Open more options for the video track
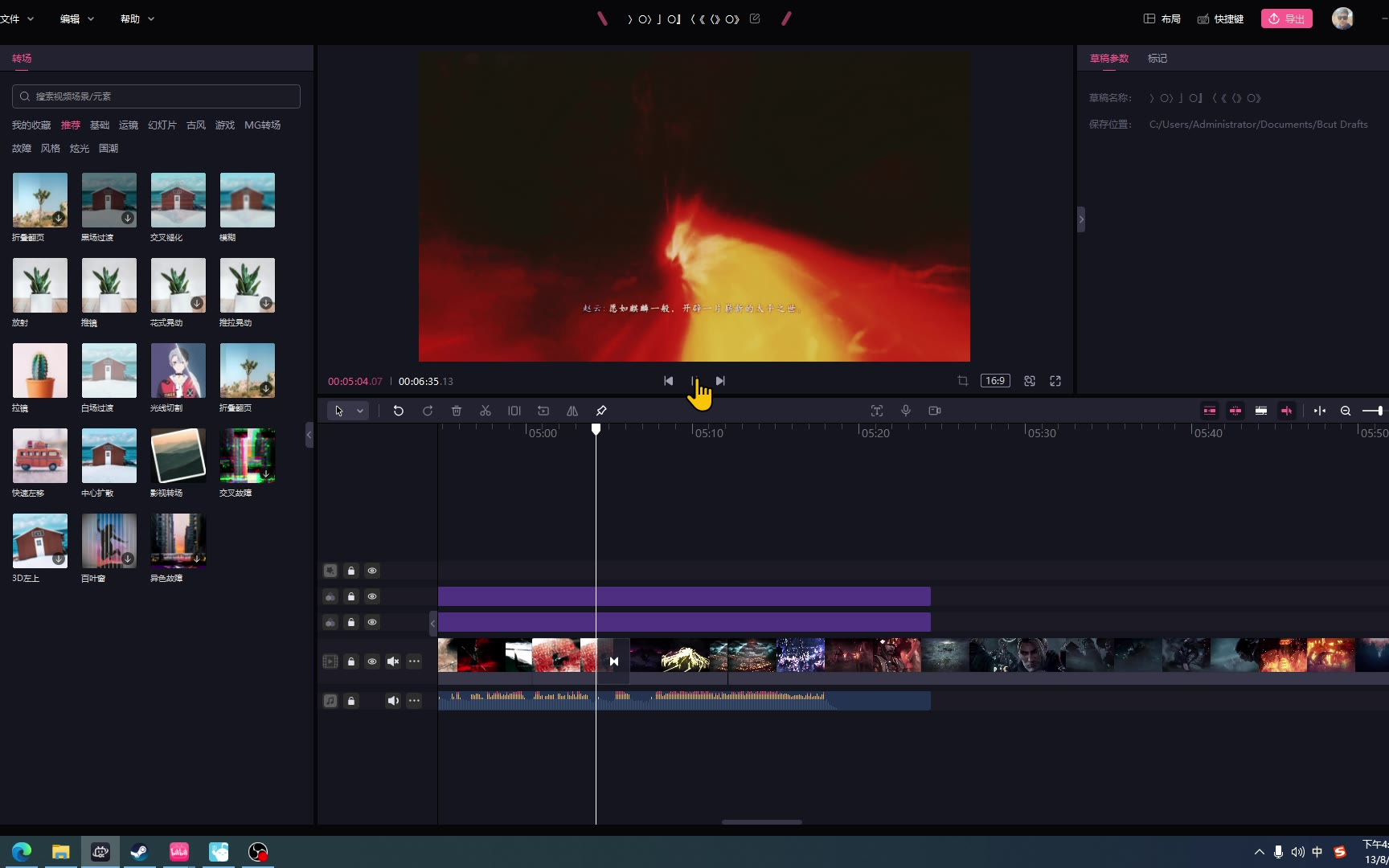Viewport: 1389px width, 868px height. point(414,661)
